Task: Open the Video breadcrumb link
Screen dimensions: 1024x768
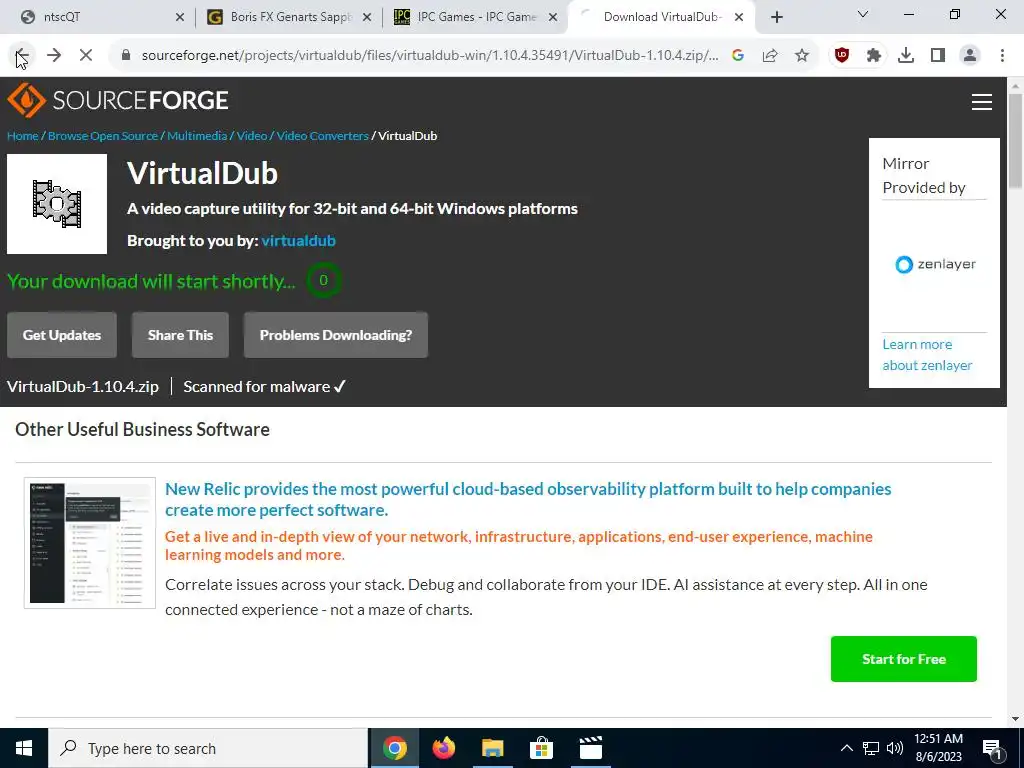Action: tap(251, 136)
